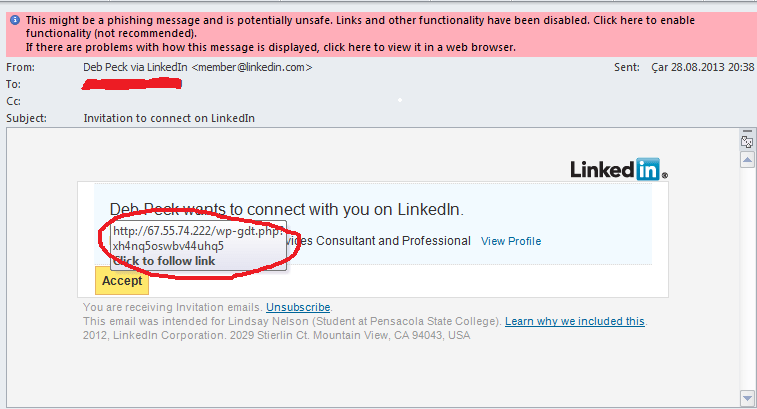Click the pink phishing warning bar
Screen dimensions: 757x409
(x=378, y=34)
